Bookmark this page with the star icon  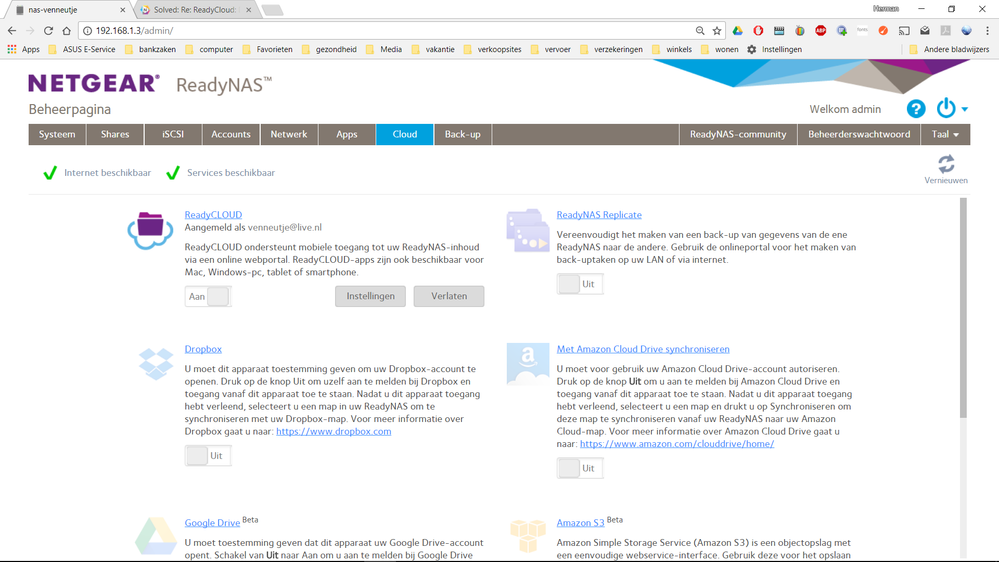point(717,31)
